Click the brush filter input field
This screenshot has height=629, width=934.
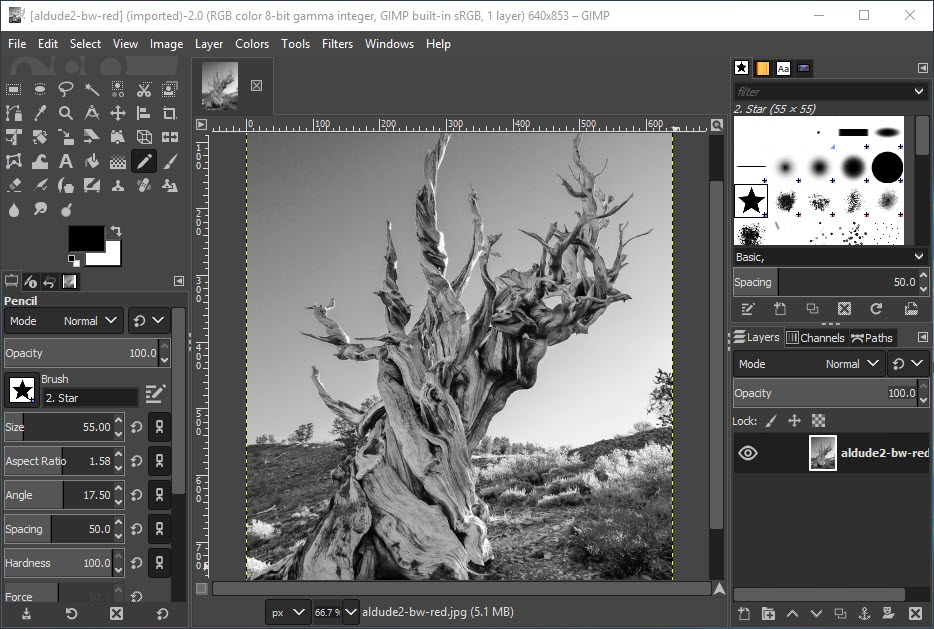822,92
